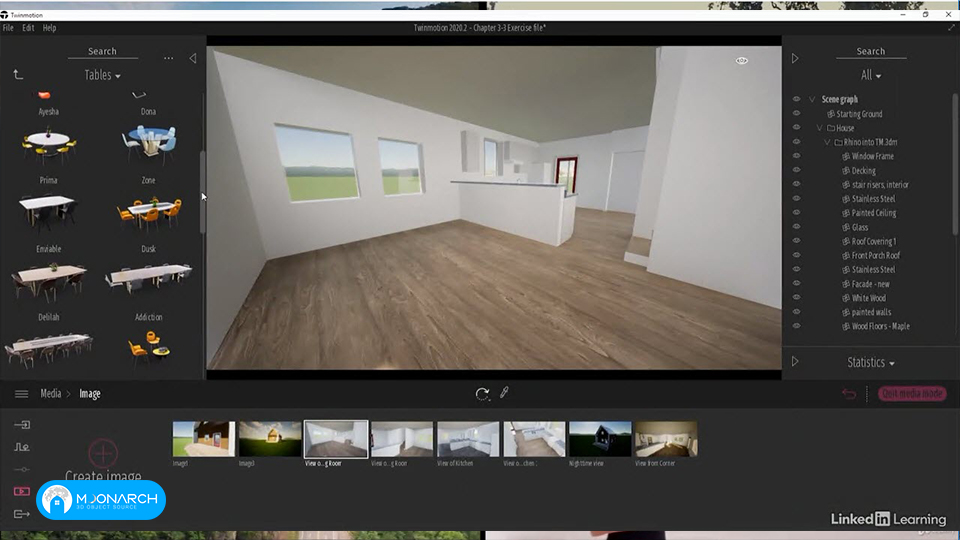Image resolution: width=960 pixels, height=540 pixels.
Task: Open the Help menu
Action: [50, 28]
